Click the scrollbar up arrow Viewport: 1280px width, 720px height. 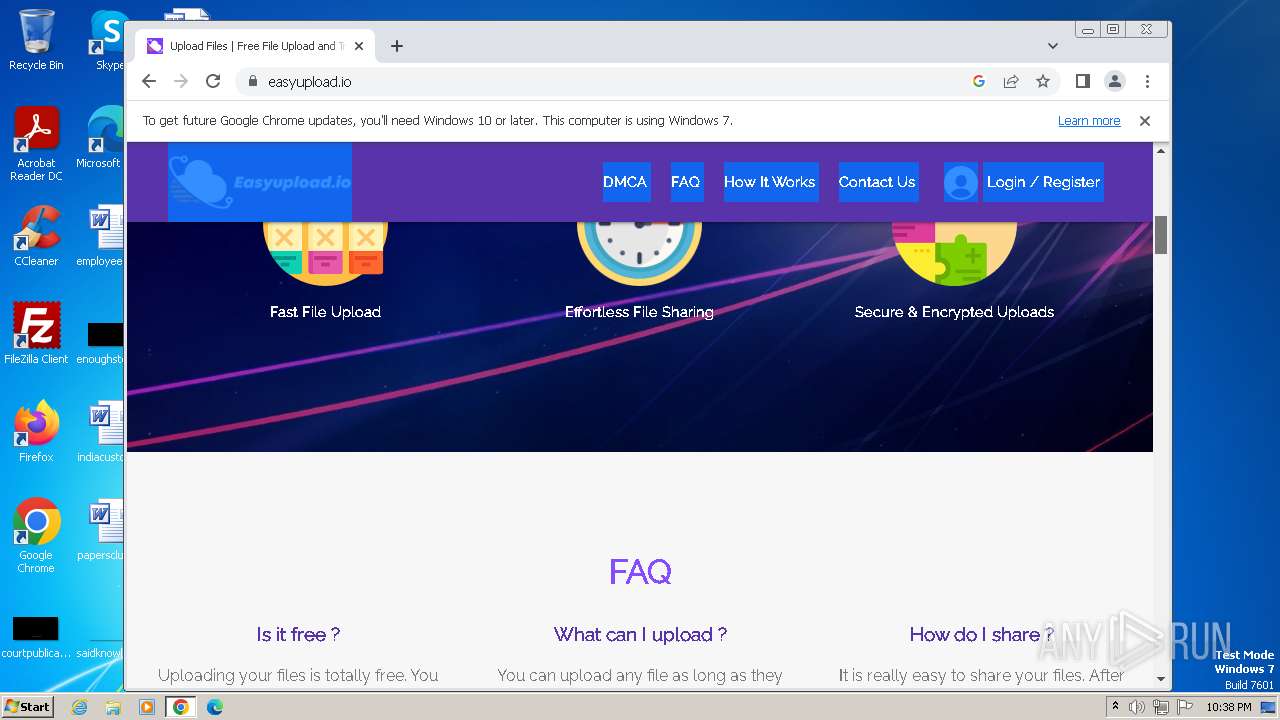tap(1161, 151)
